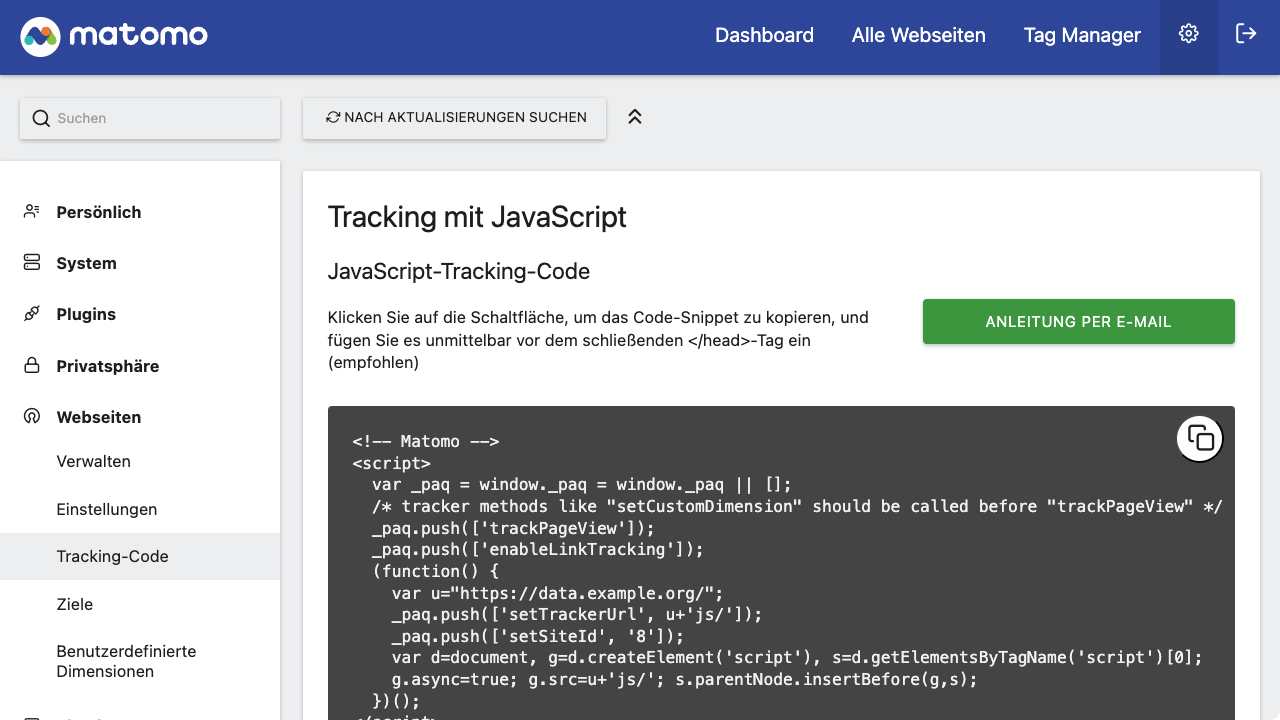Click the Plugins plug icon

click(32, 314)
